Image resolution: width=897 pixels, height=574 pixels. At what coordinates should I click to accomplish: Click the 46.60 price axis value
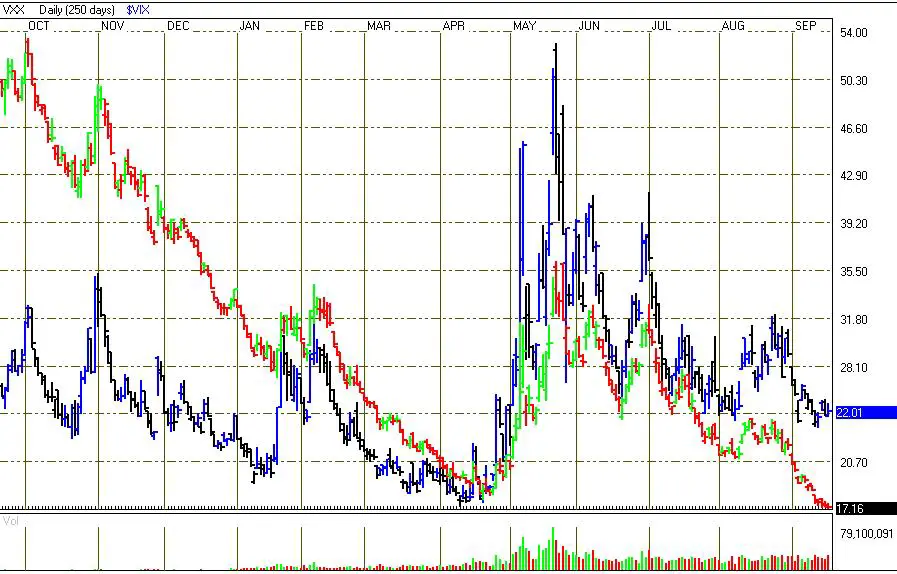(854, 129)
